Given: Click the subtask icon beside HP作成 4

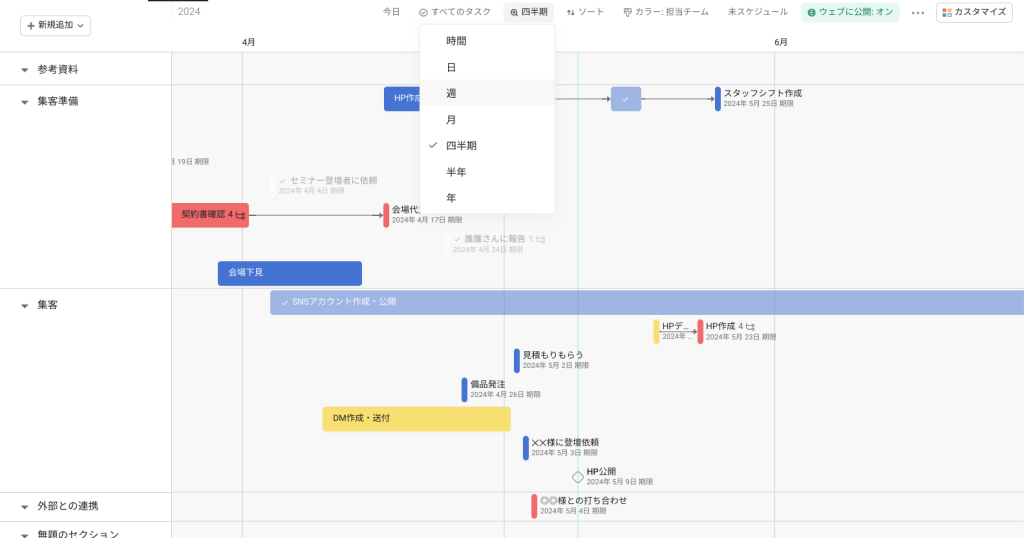Looking at the screenshot, I should click(750, 326).
